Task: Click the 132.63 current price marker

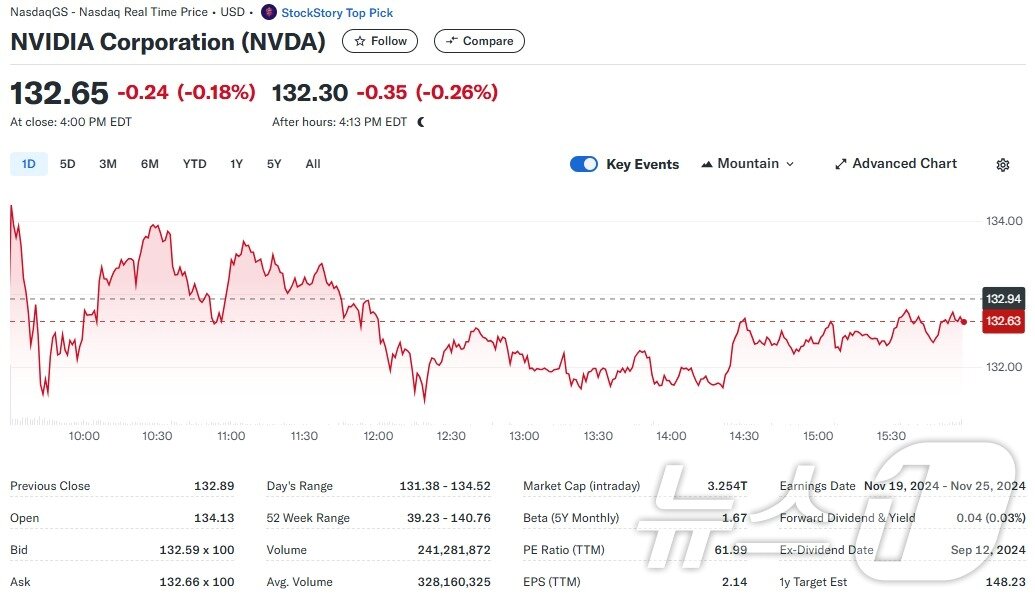Action: pyautogui.click(x=1003, y=321)
